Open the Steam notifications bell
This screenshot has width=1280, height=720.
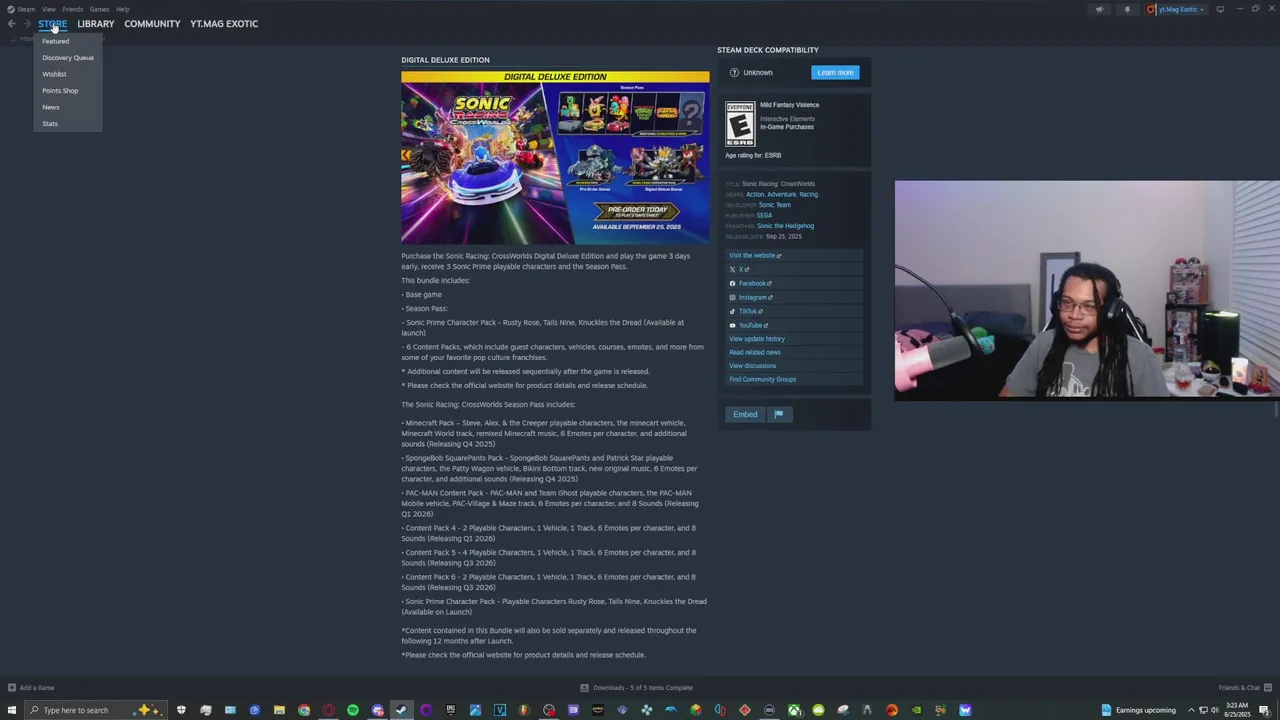(1127, 9)
